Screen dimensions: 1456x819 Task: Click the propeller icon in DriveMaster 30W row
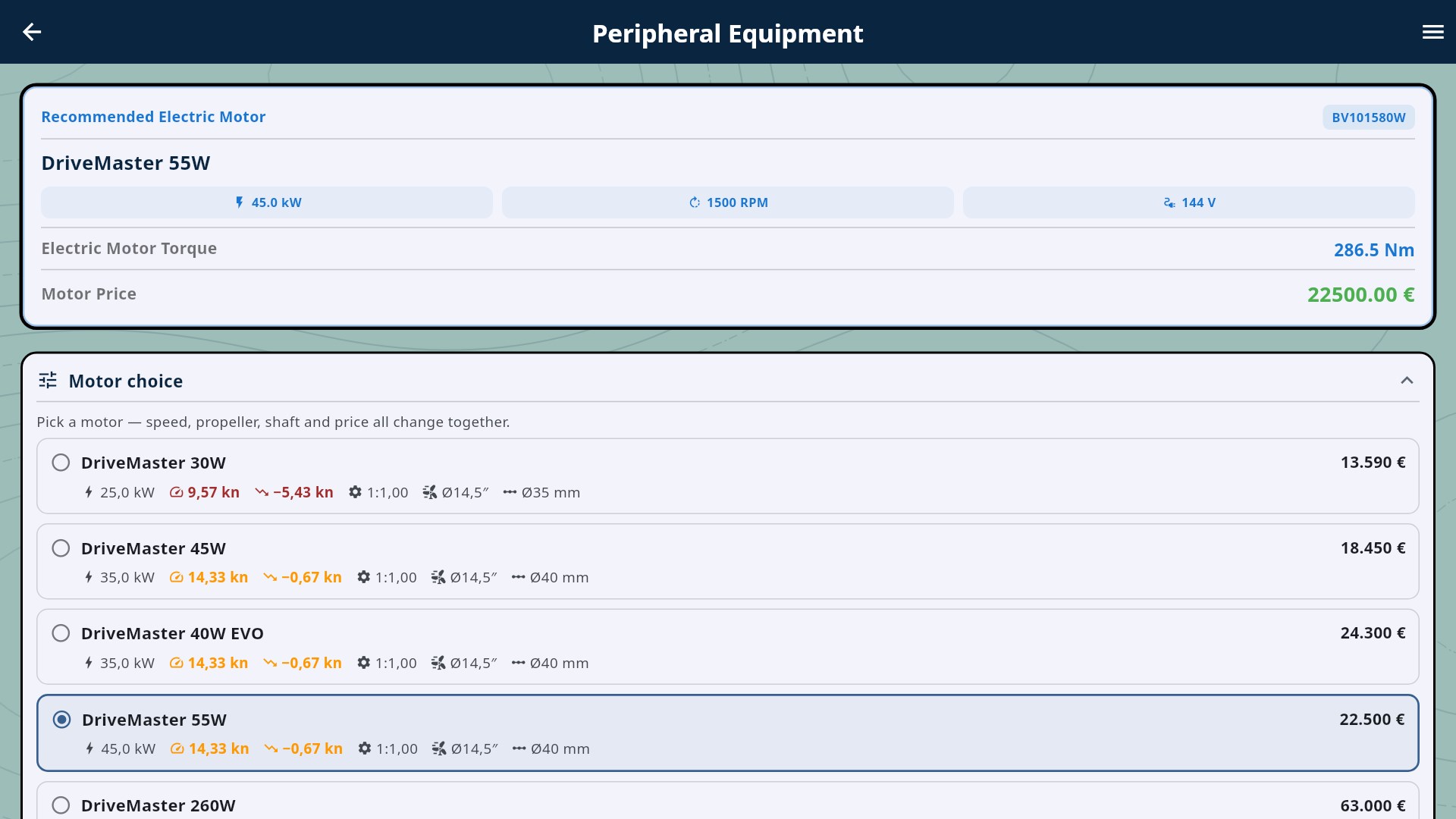point(430,492)
